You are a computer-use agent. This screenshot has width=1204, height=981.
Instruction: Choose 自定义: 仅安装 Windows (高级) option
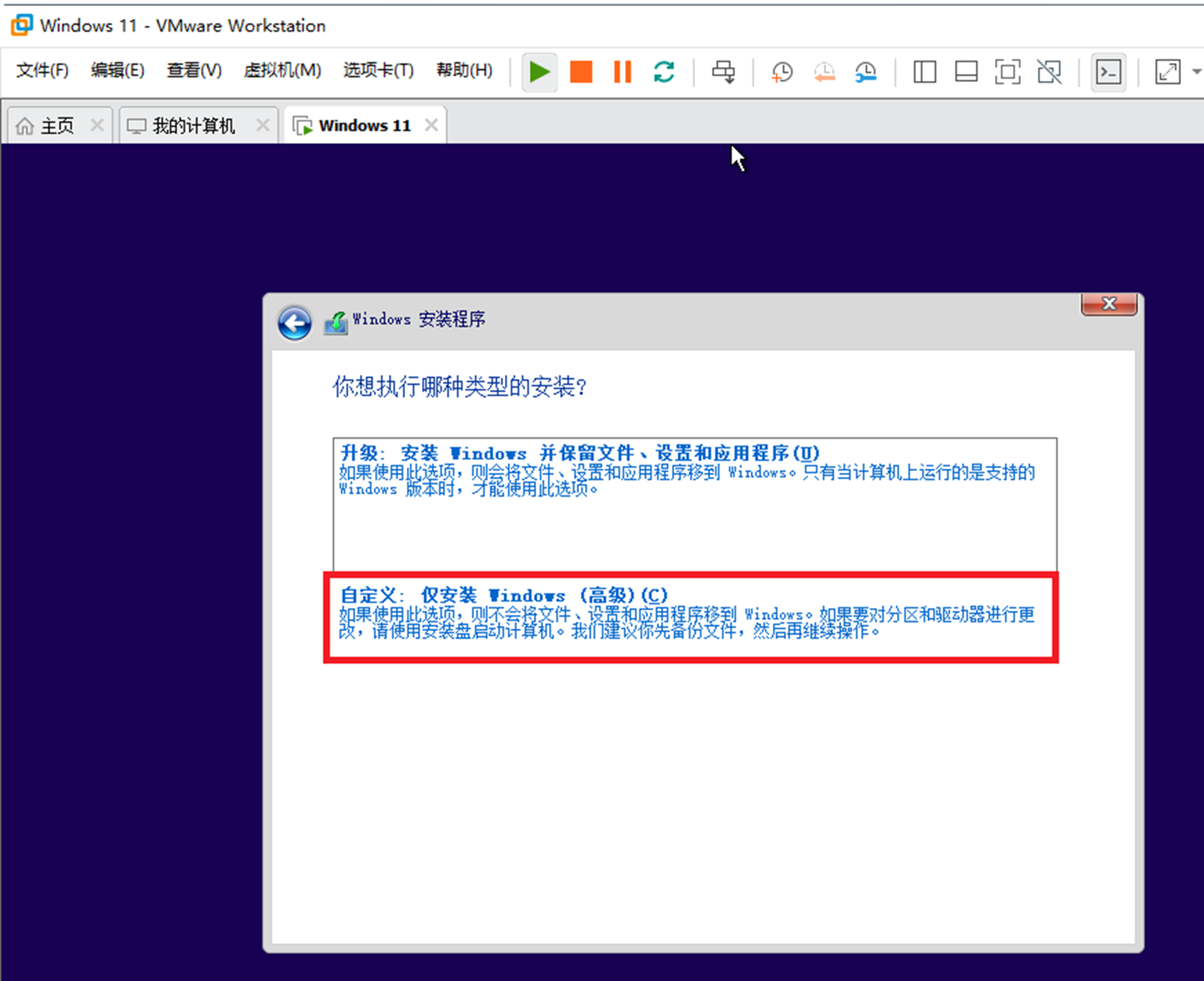click(x=690, y=617)
